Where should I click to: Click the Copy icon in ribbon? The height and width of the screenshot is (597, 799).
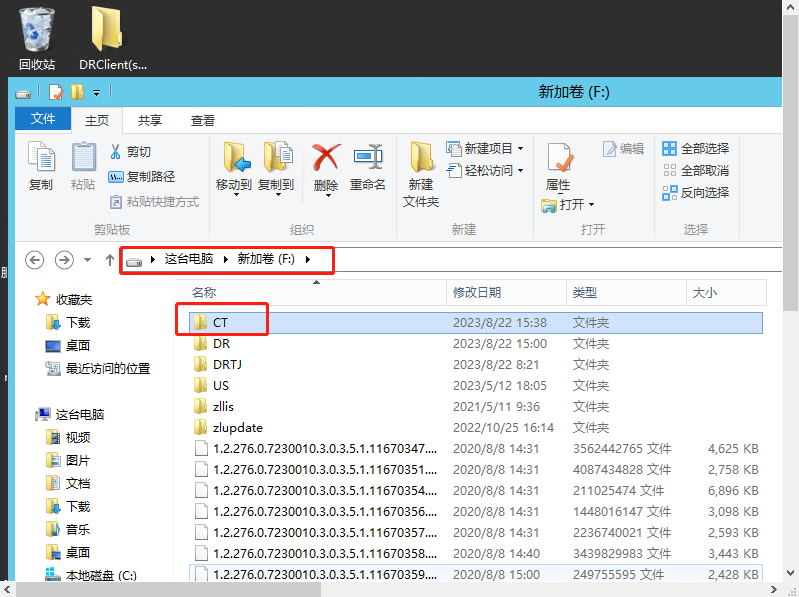coord(41,166)
